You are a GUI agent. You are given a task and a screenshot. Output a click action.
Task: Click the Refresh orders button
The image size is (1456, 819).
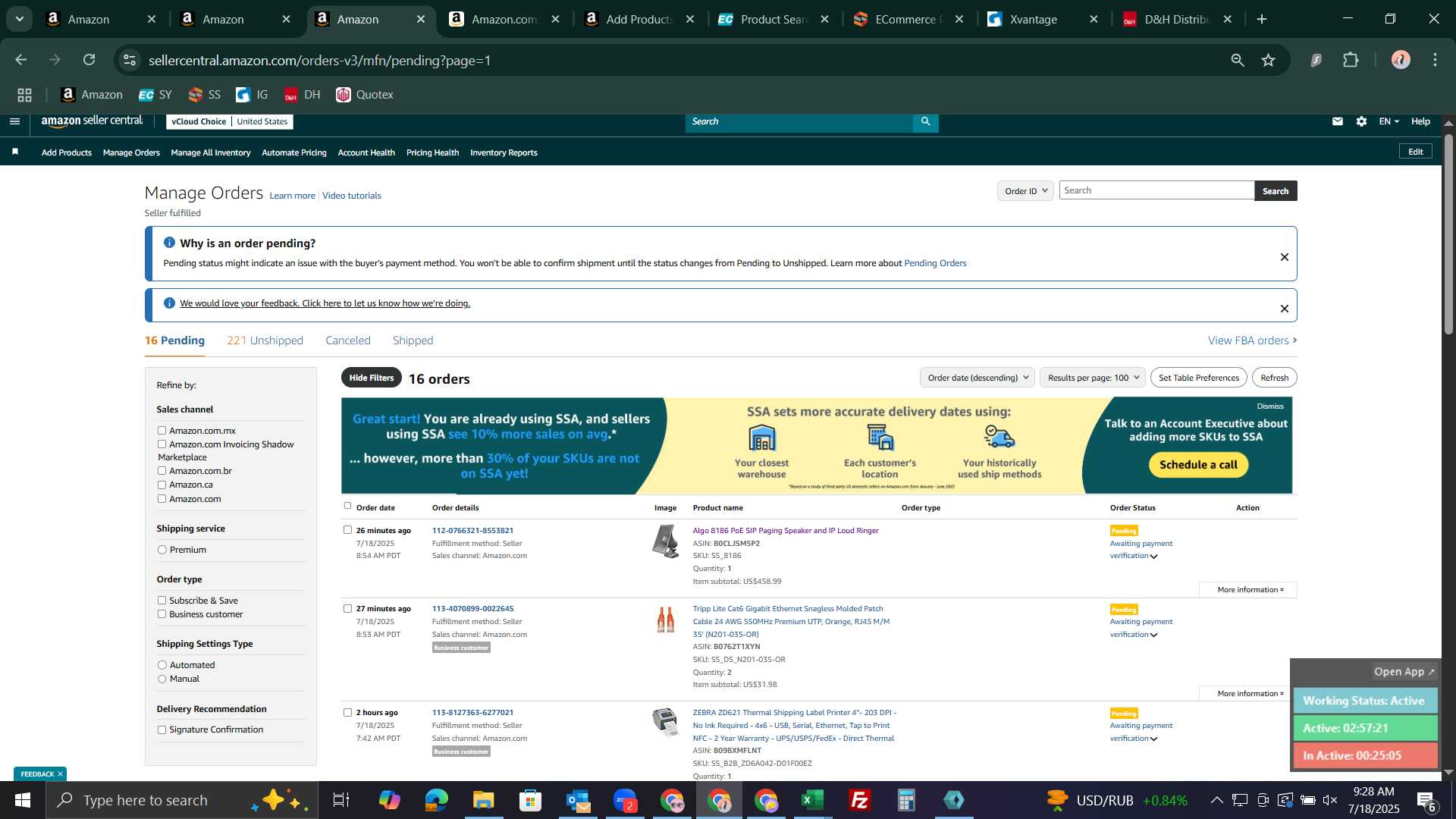tap(1274, 378)
